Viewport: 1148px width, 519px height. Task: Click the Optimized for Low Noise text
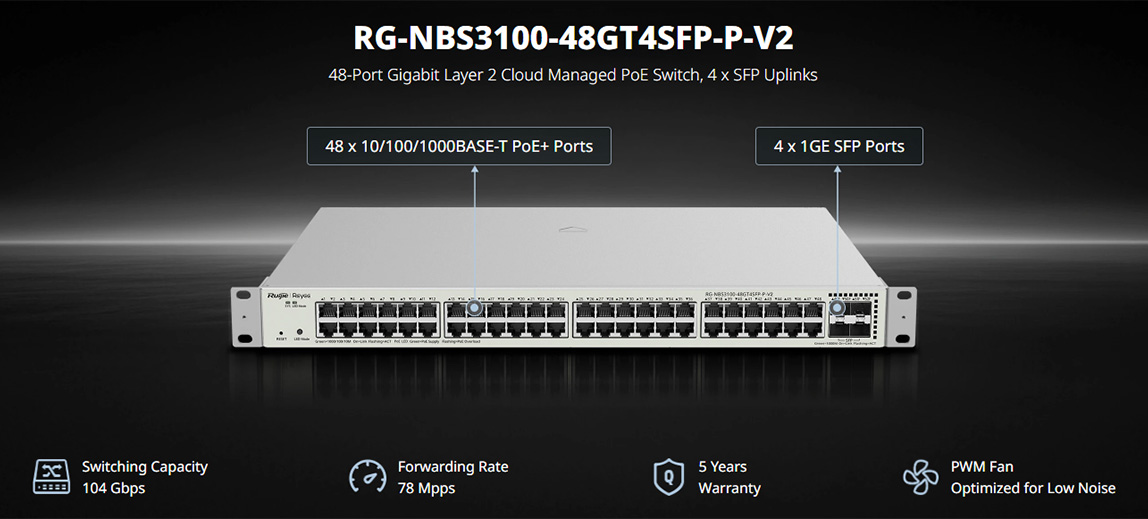1033,488
